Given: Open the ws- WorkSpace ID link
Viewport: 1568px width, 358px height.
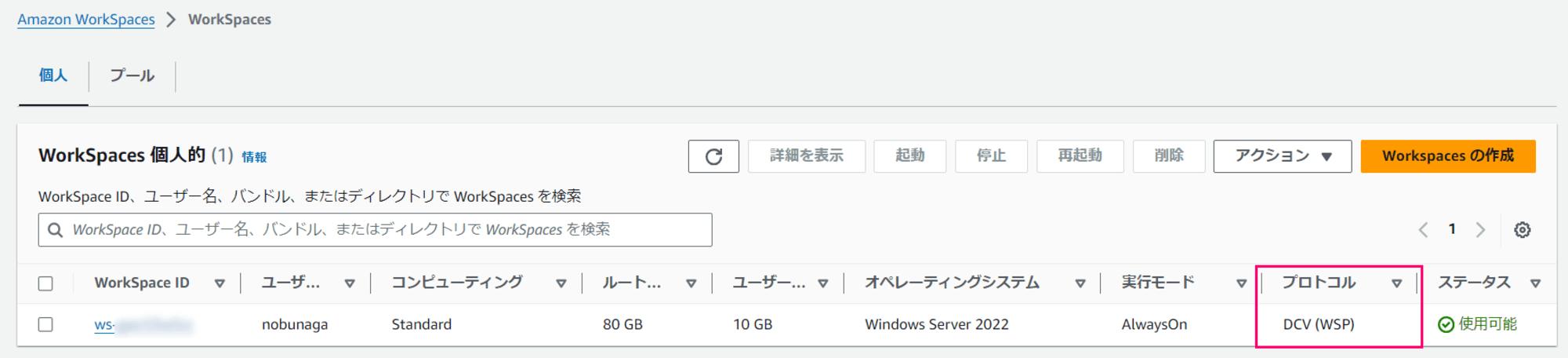Looking at the screenshot, I should coord(143,325).
